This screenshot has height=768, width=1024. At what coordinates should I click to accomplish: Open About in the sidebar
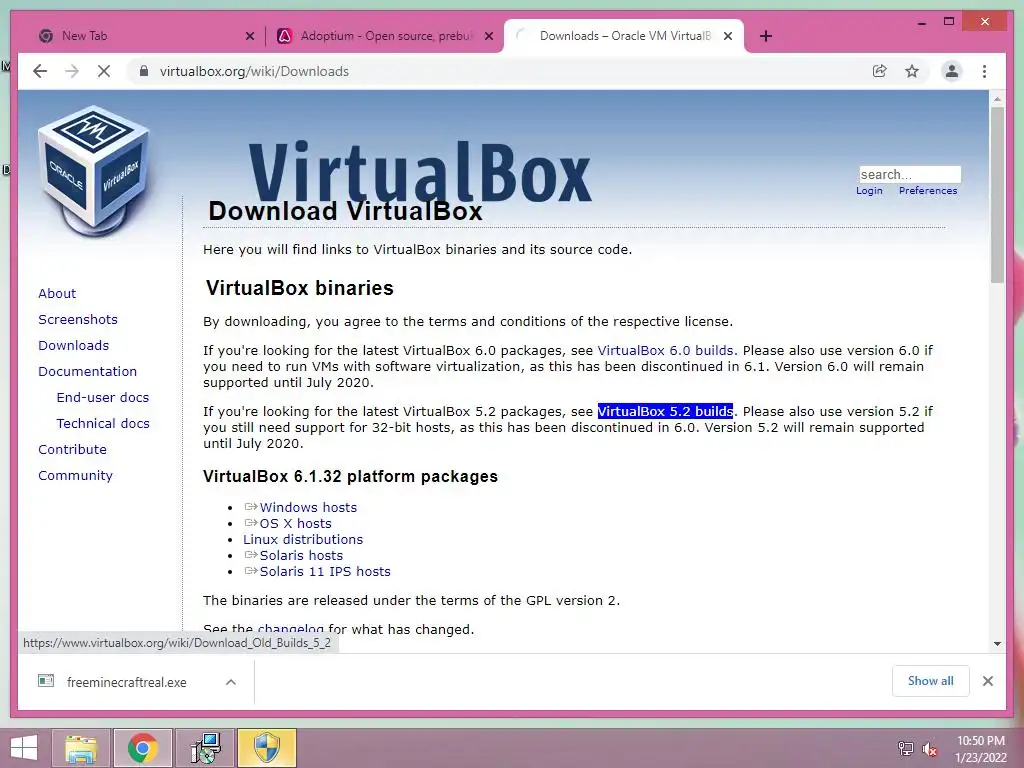coord(57,293)
